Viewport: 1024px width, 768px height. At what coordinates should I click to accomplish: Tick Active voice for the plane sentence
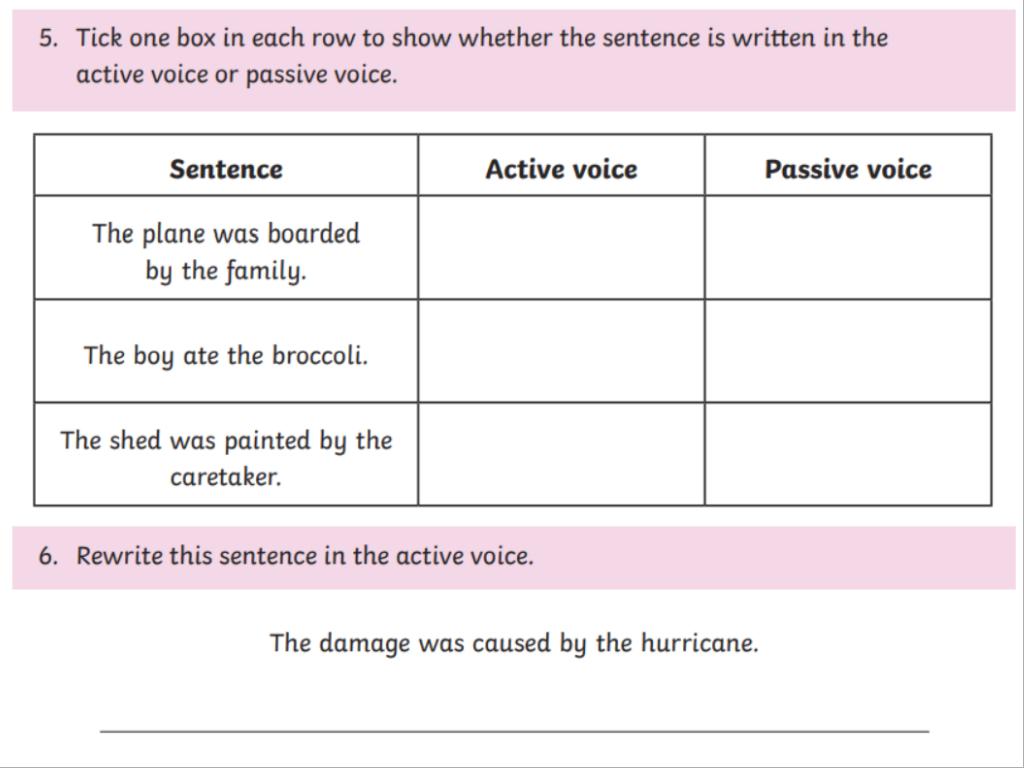click(x=561, y=248)
